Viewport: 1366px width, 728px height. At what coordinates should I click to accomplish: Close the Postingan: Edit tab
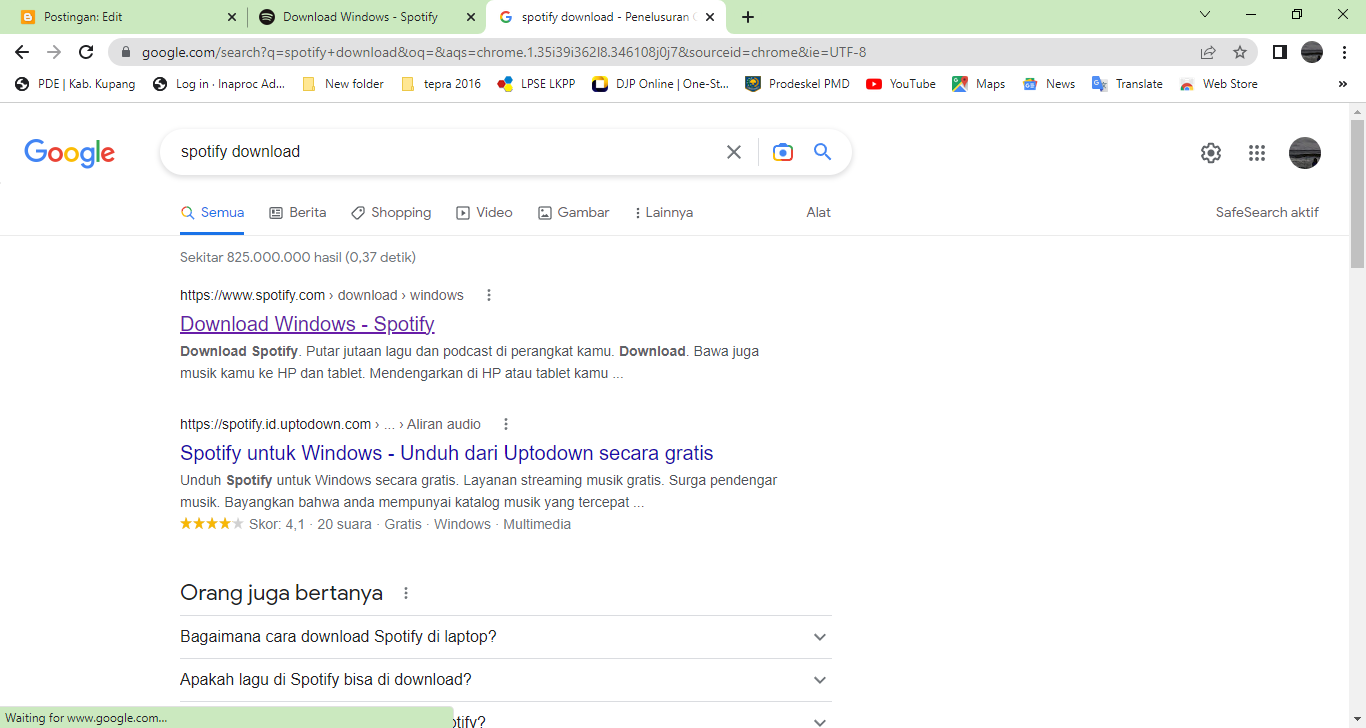point(232,17)
